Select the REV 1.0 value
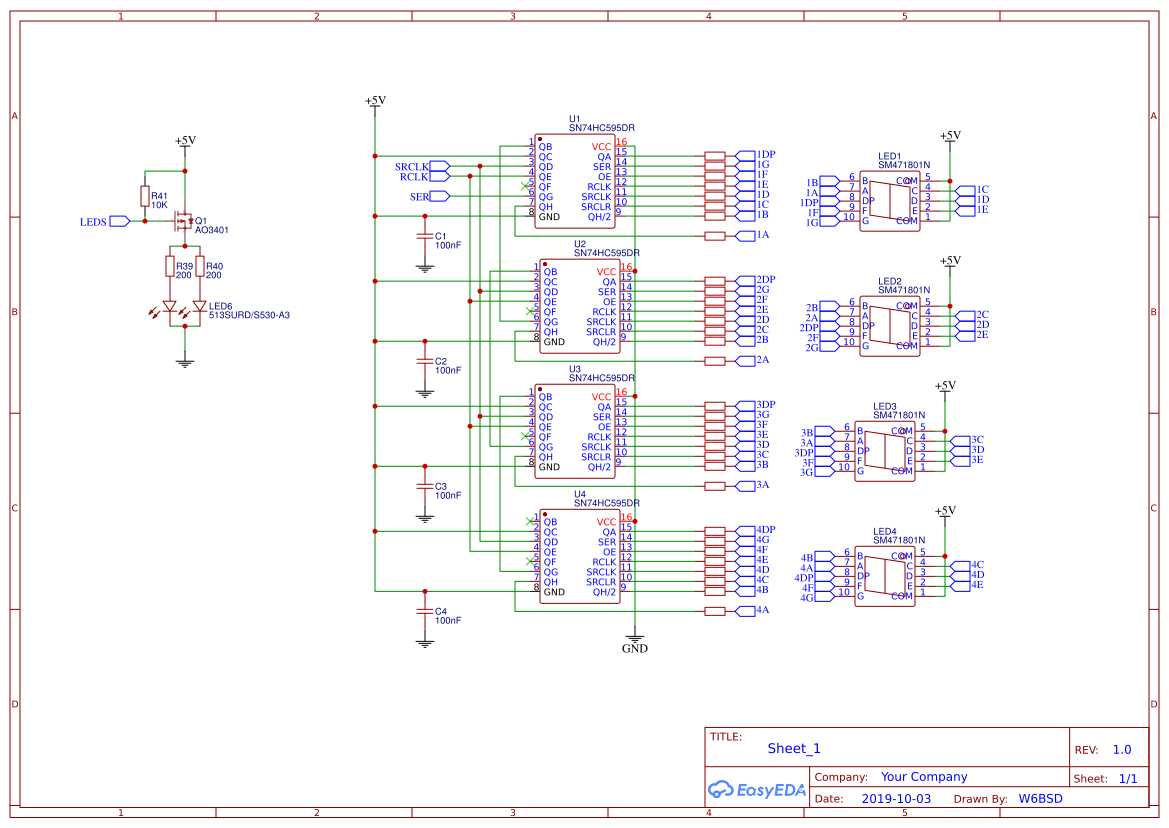 click(x=1122, y=750)
